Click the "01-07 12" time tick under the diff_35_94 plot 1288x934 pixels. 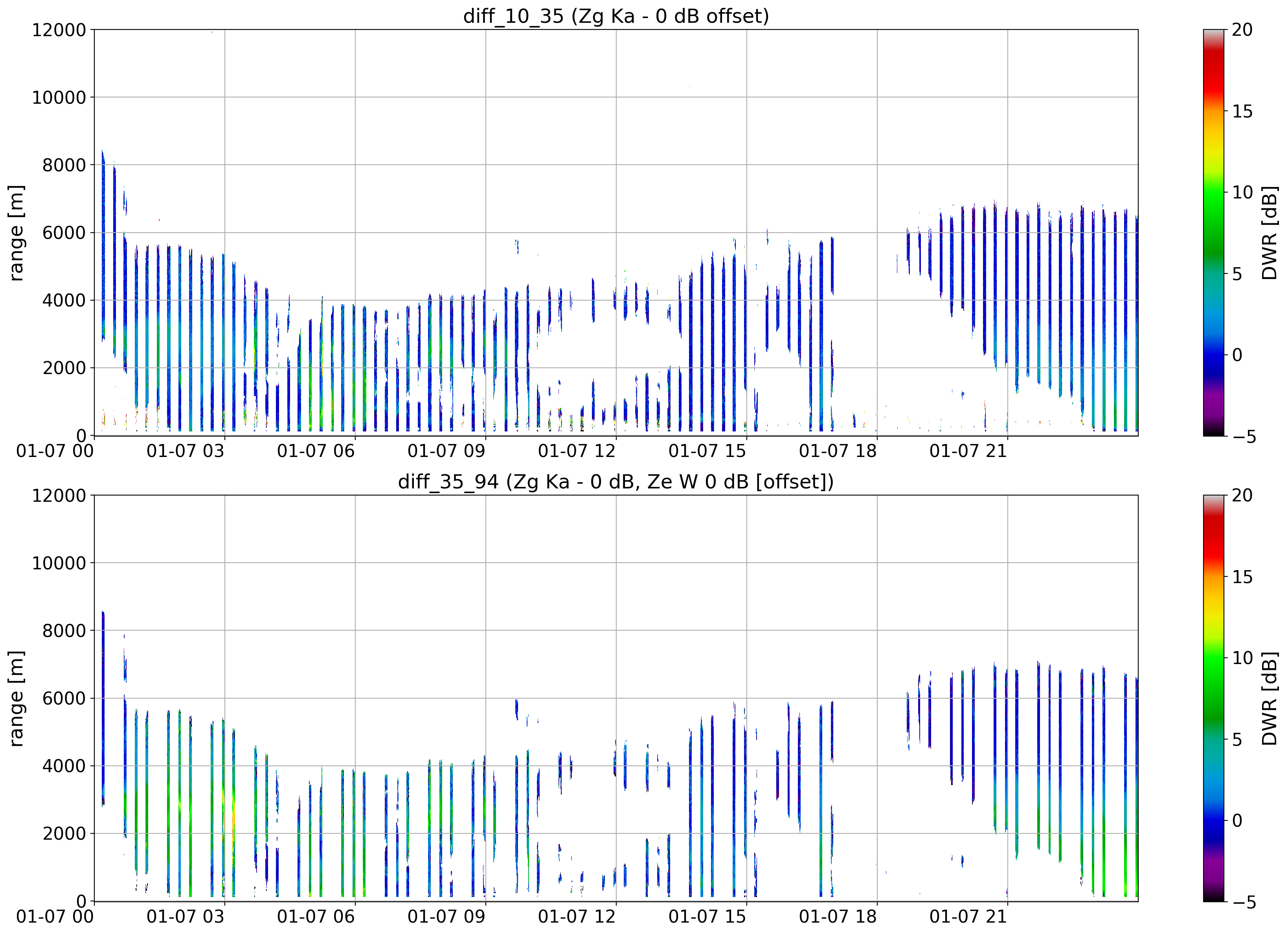[577, 917]
